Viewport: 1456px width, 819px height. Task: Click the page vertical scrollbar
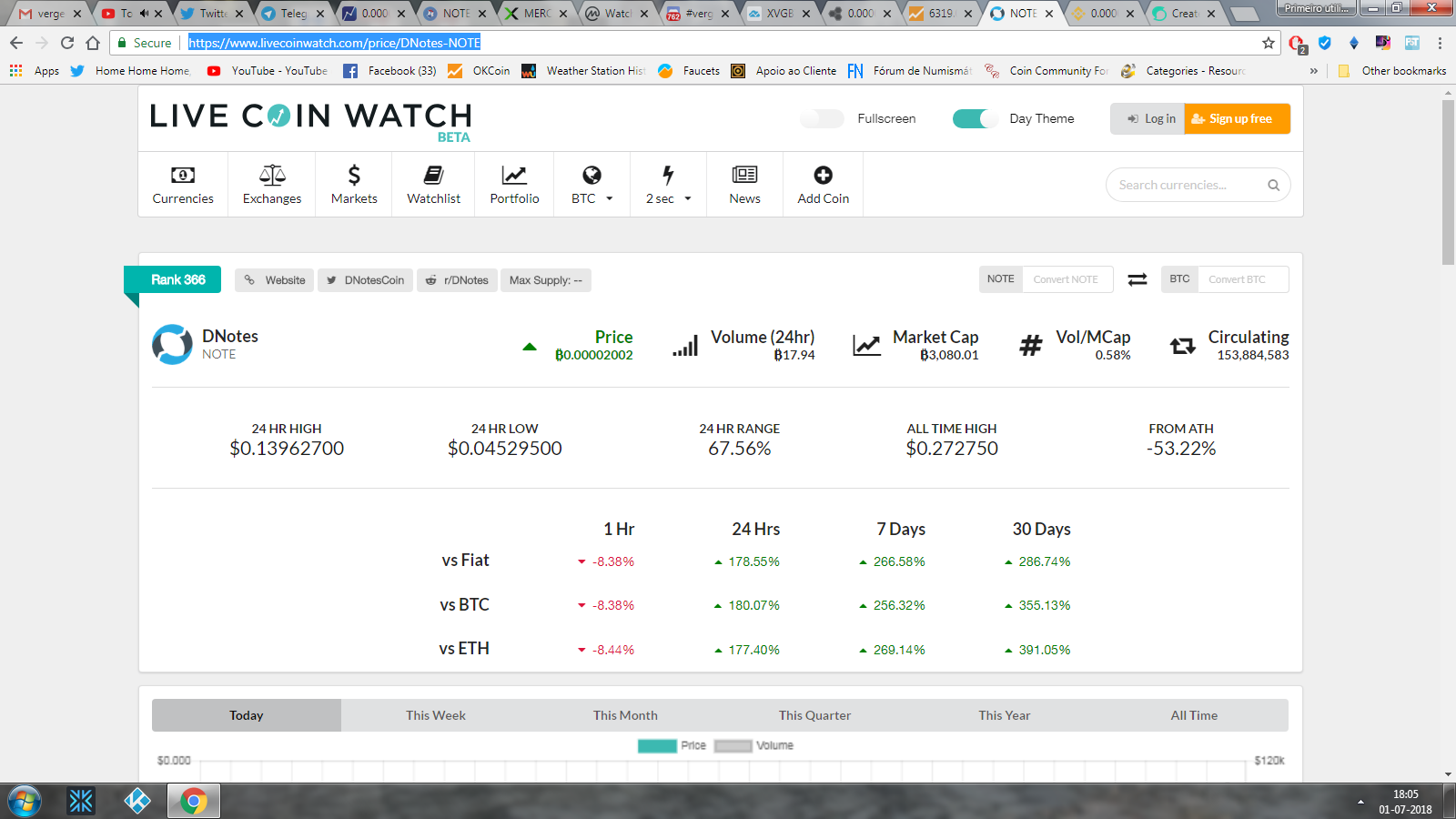pos(1448,182)
